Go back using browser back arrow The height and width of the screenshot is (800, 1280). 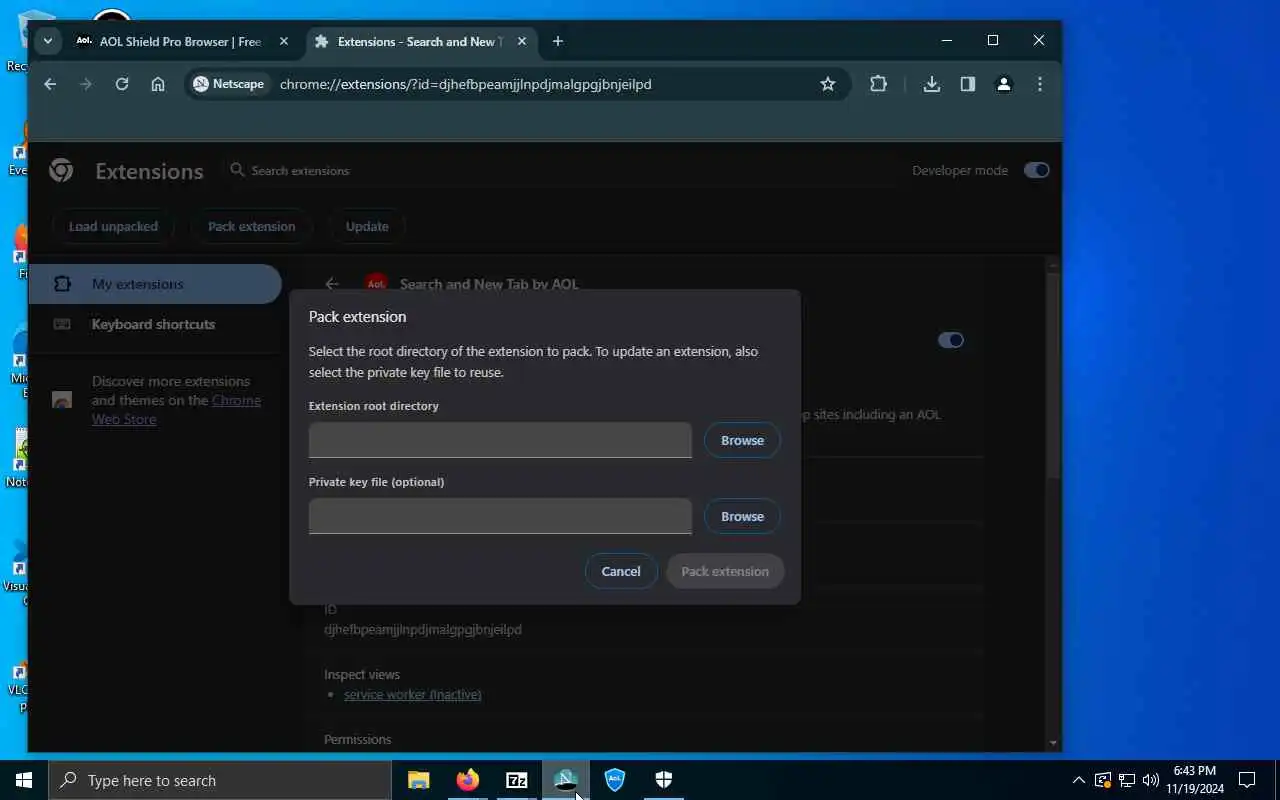pos(50,84)
